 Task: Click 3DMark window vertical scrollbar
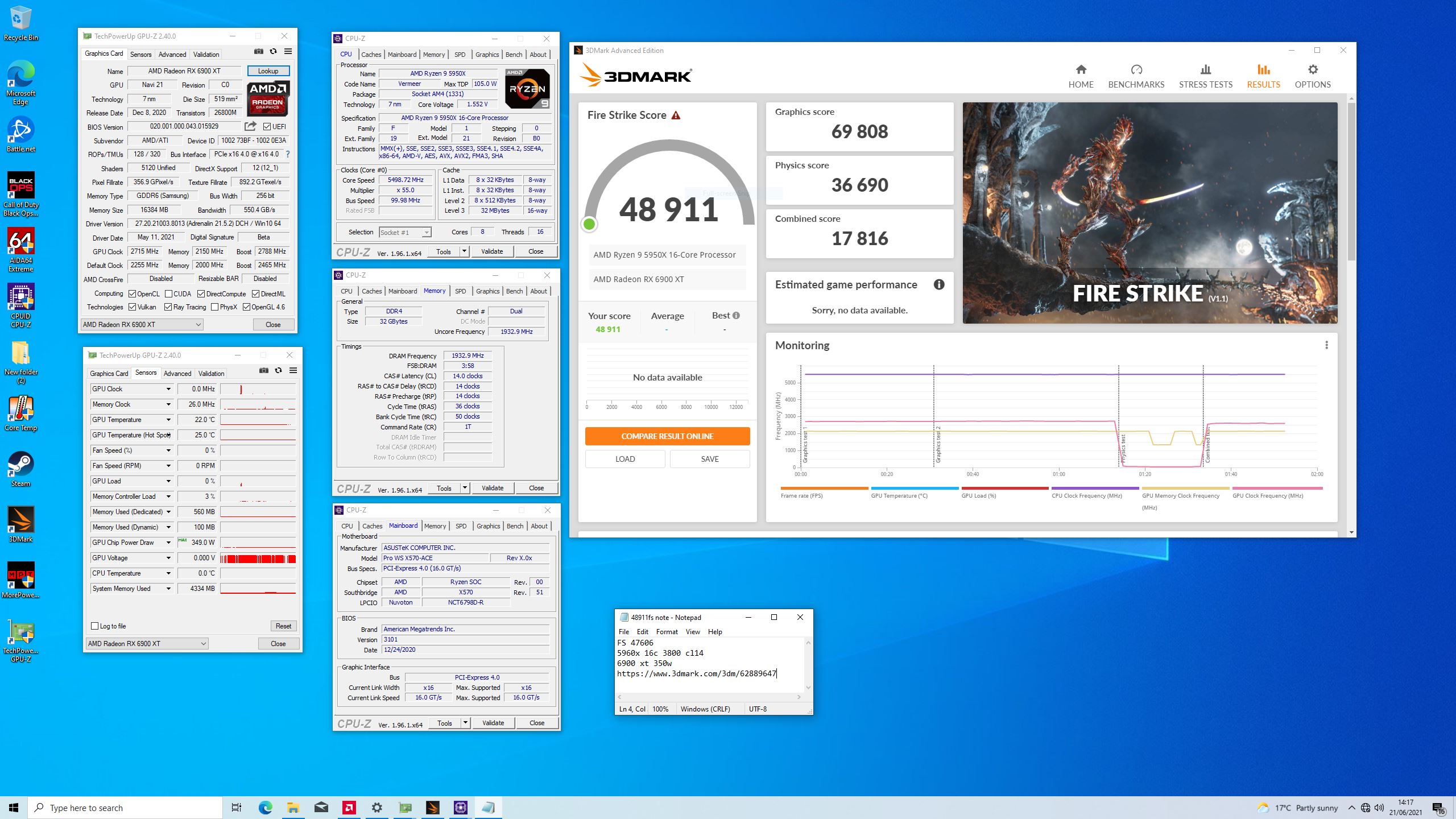pos(1351,182)
